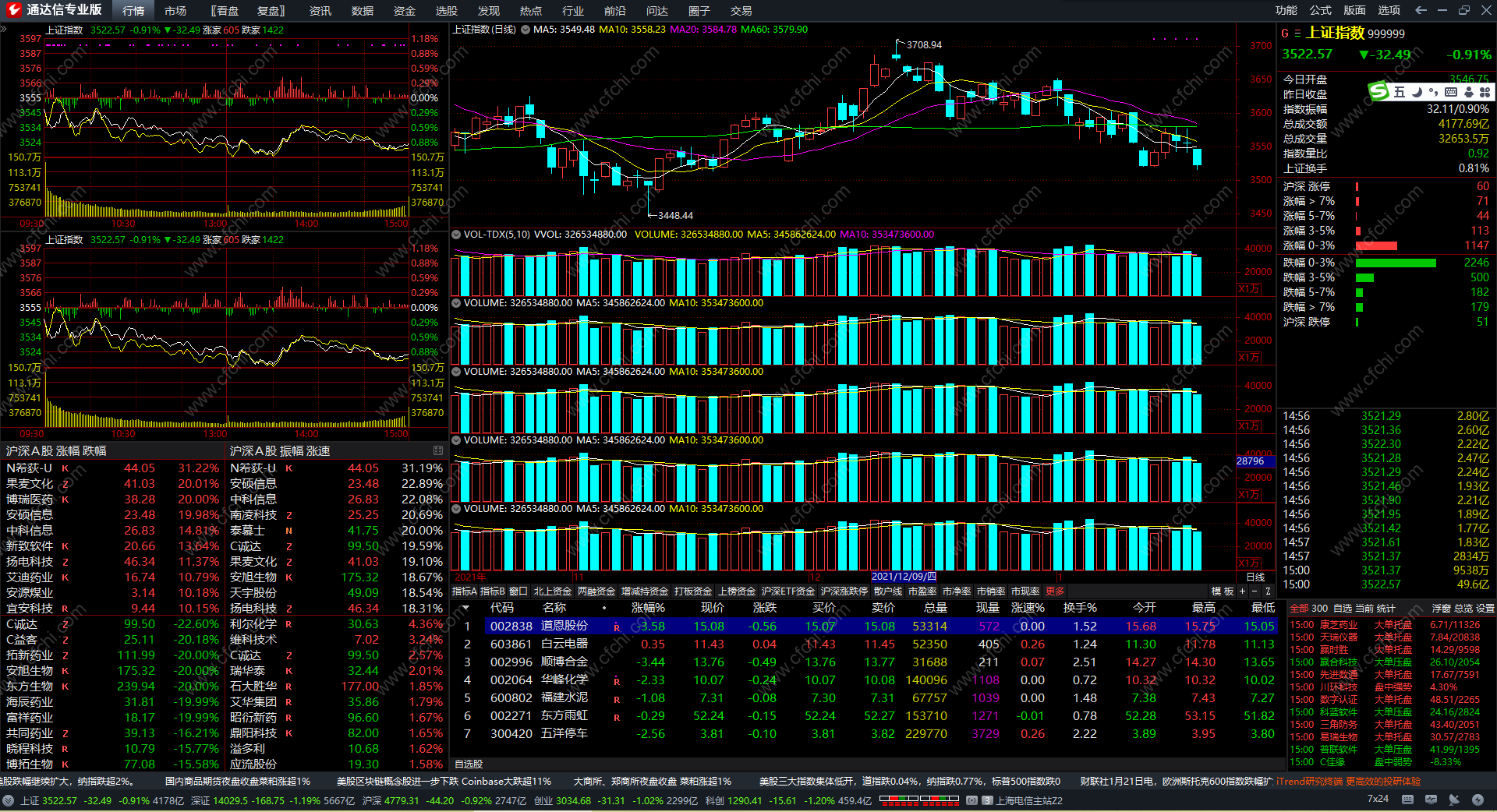Viewport: 1497px width, 812px height.
Task: Click the 五 Wubi mode icon
Action: click(x=1400, y=92)
